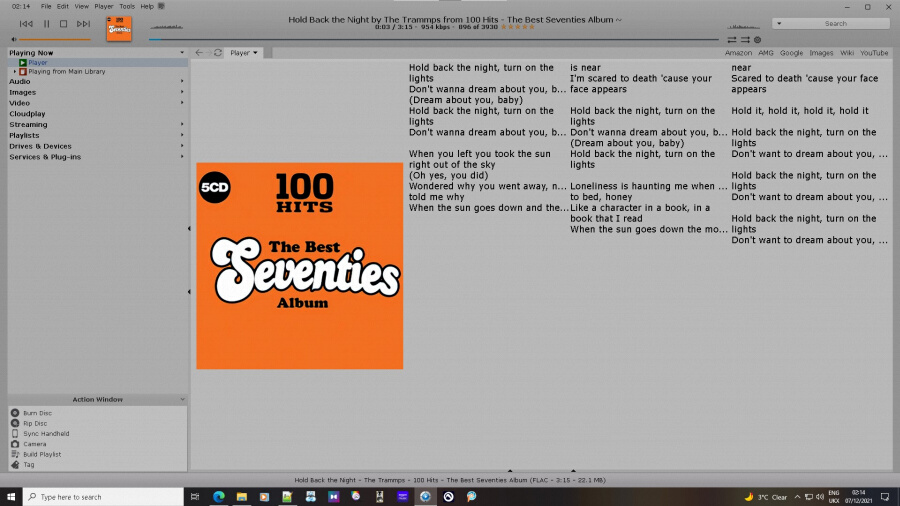The image size is (900, 506).
Task: Open the Wiki link
Action: 847,53
